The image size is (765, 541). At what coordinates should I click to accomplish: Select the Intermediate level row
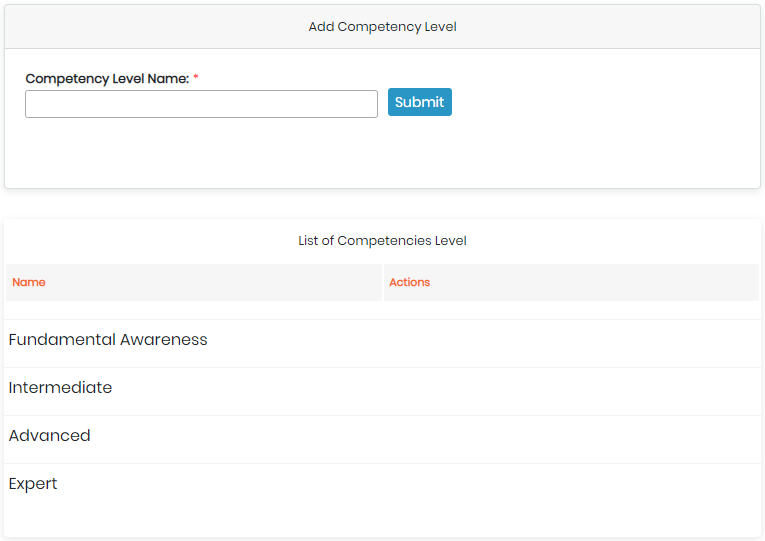[382, 391]
